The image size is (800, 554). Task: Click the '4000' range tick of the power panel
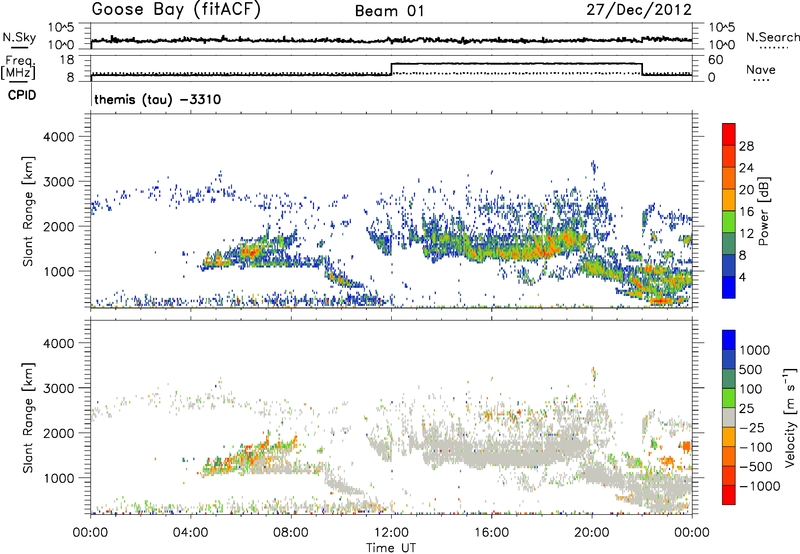pos(58,137)
